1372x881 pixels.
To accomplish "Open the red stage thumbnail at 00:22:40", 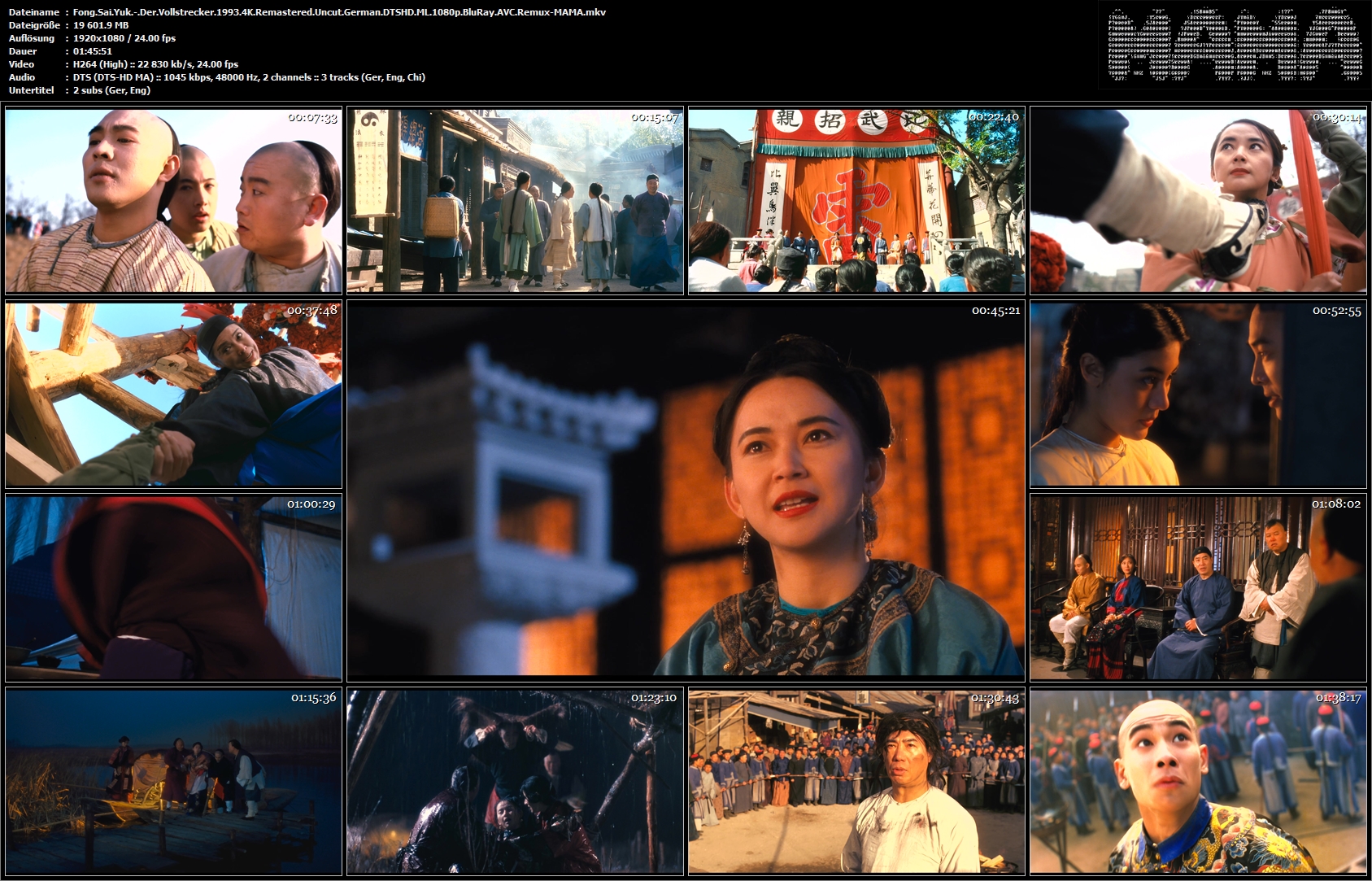I will pos(856,200).
